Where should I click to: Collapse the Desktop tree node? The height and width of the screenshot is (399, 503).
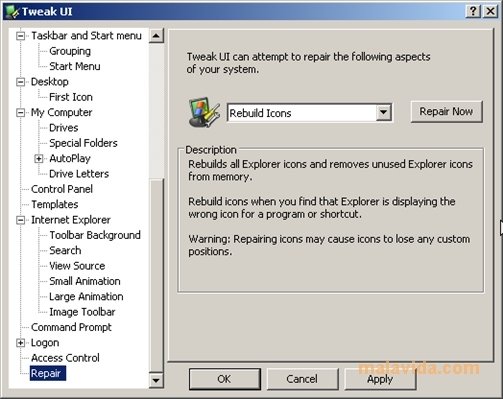pos(21,82)
